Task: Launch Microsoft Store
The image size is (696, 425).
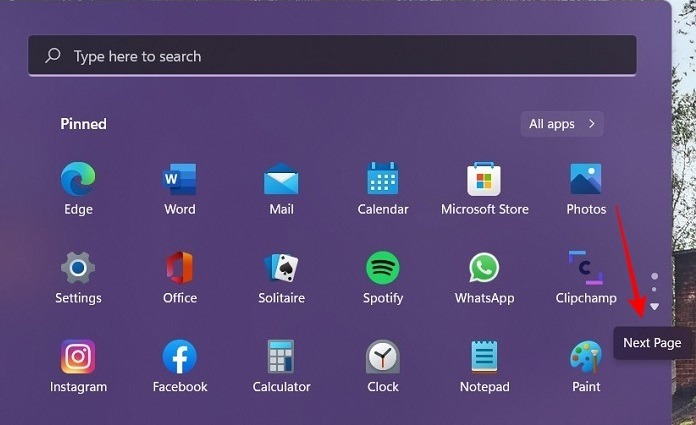Action: [x=484, y=179]
